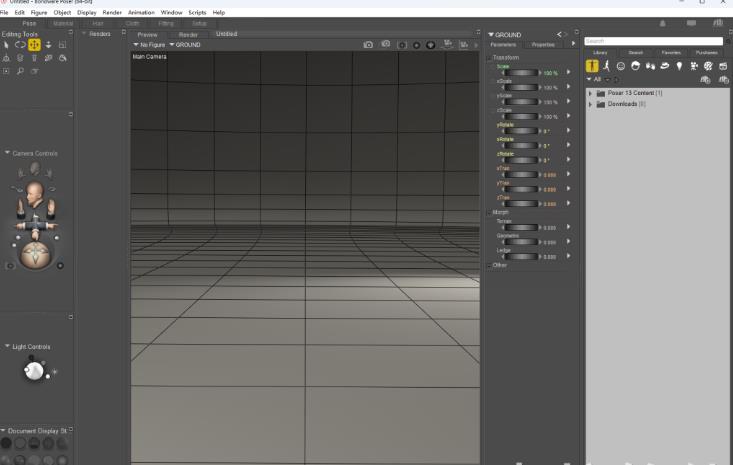733x465 pixels.
Task: Collapse the Renders panel
Action: [84, 34]
